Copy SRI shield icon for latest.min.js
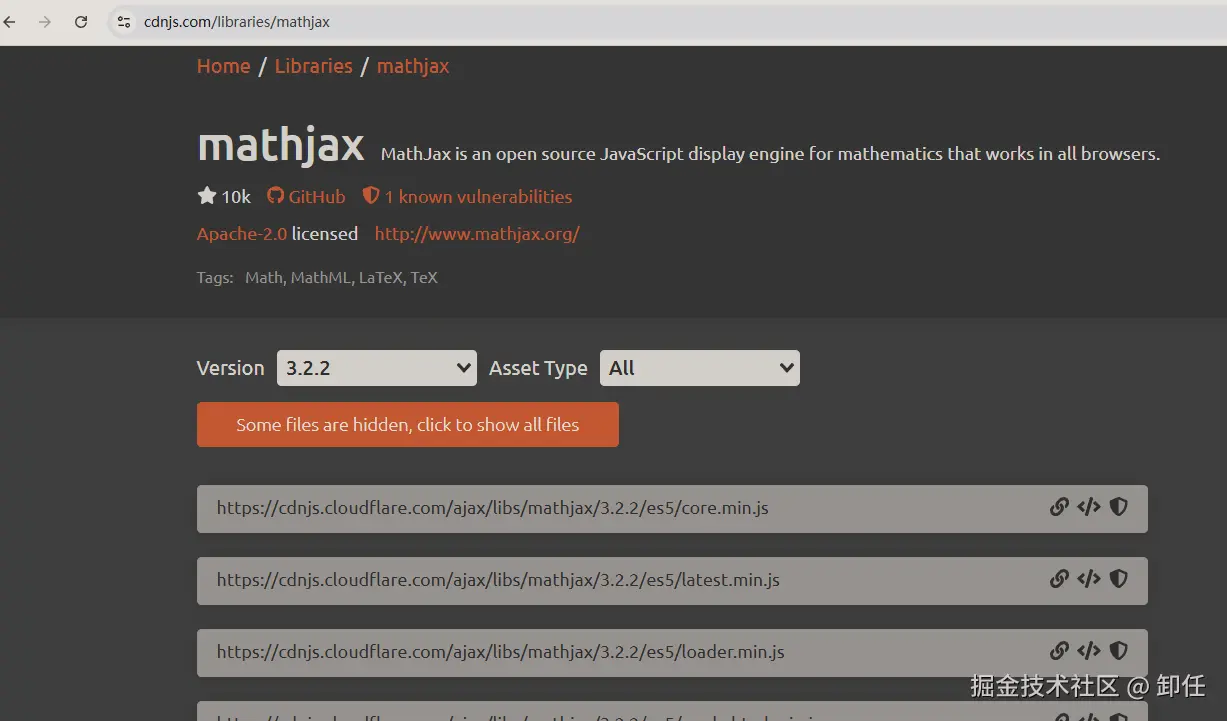The height and width of the screenshot is (721, 1227). [x=1119, y=579]
